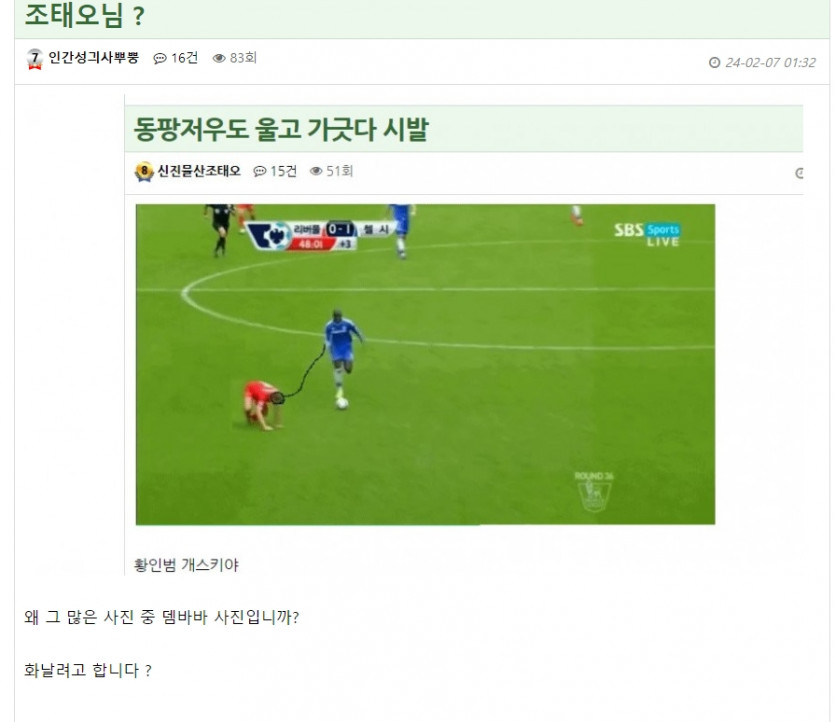Click the cut-off clock icon in the quoted post
This screenshot has width=835, height=722.
(x=799, y=173)
